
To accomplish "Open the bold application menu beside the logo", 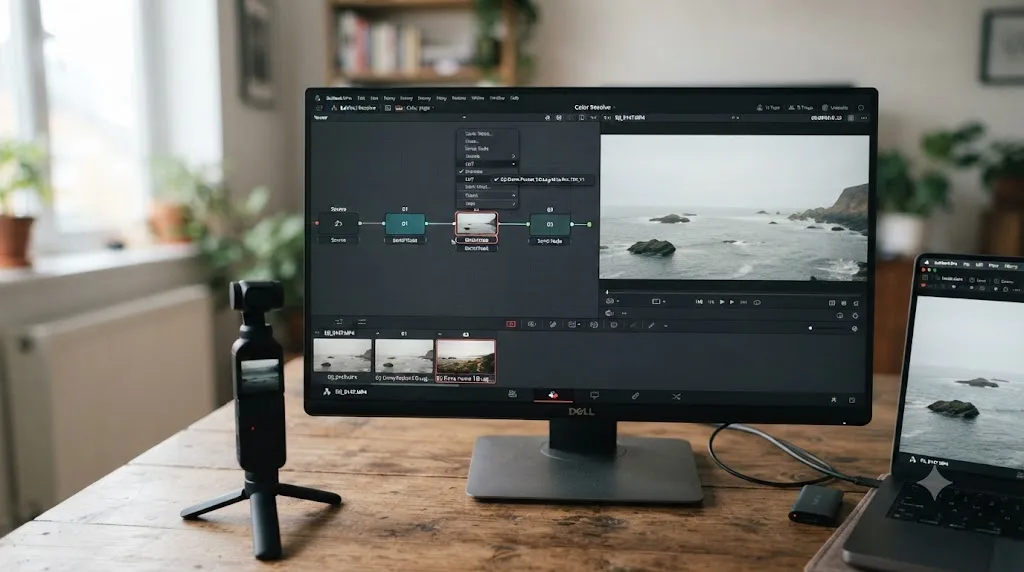I will (x=338, y=99).
